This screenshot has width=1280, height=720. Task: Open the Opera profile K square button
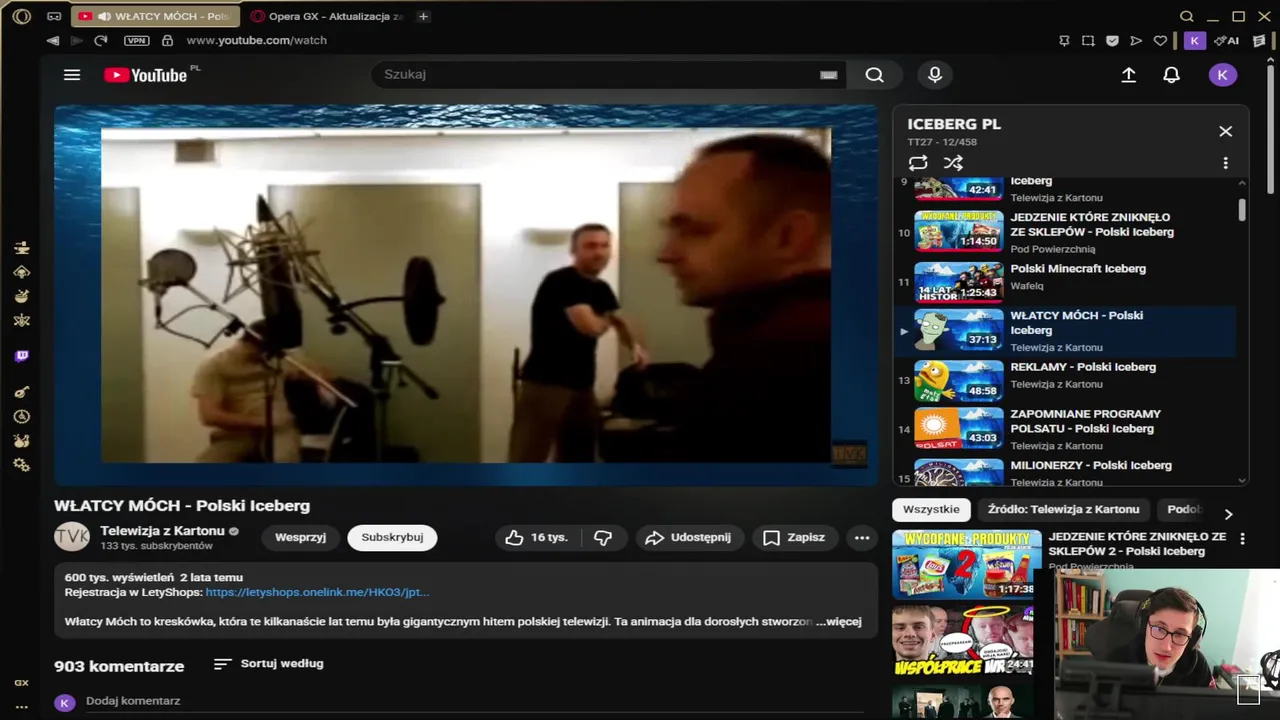tap(1194, 41)
